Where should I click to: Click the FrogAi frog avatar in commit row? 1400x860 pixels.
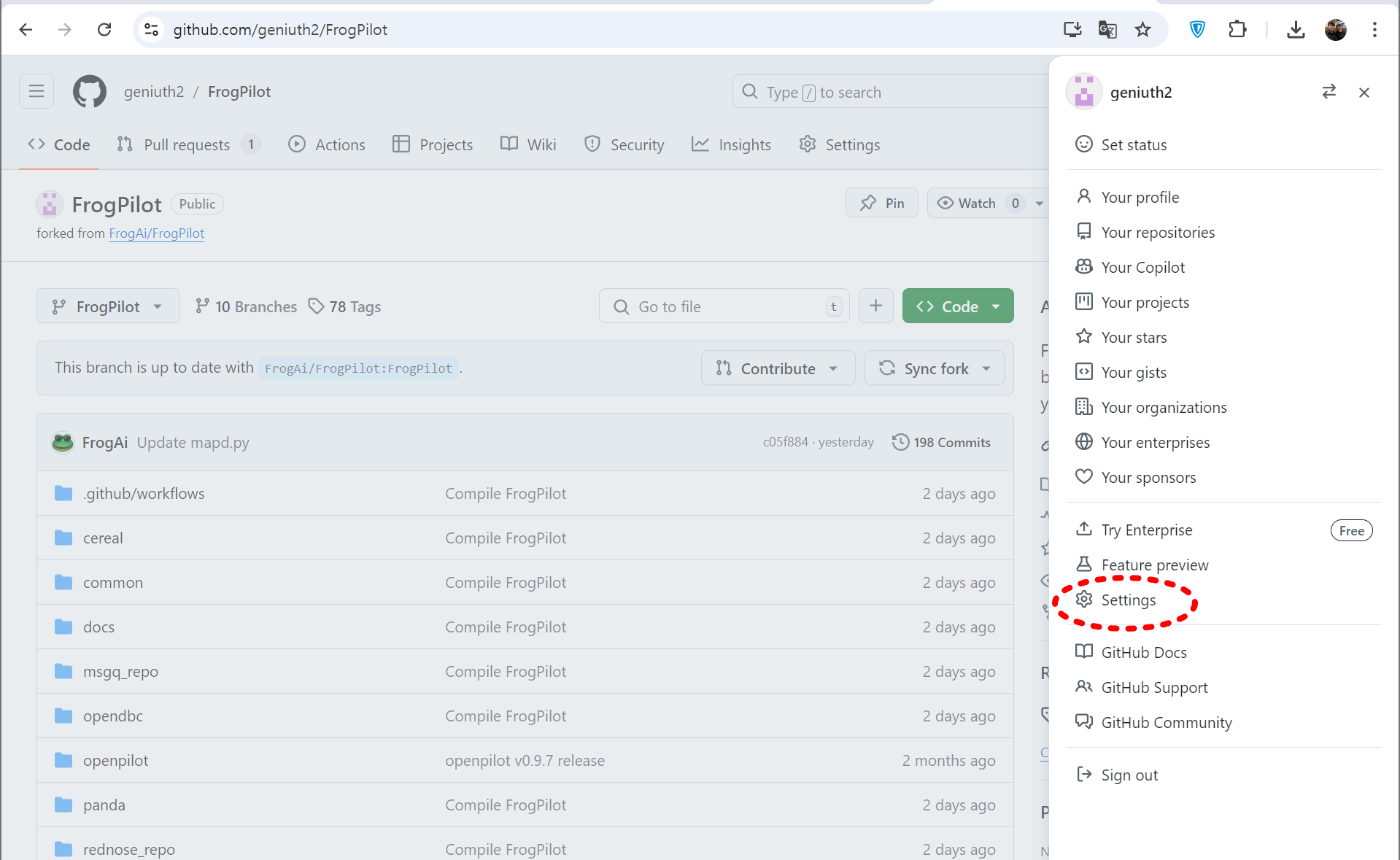[x=63, y=442]
